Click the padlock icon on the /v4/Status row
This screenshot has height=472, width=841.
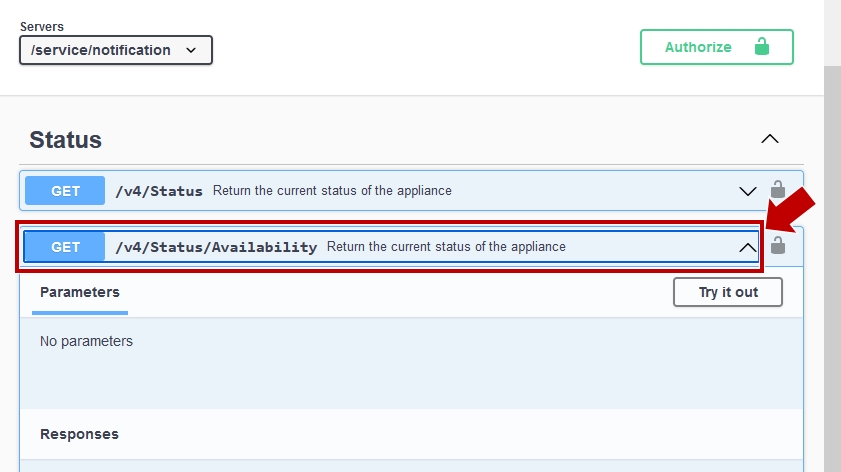778,189
